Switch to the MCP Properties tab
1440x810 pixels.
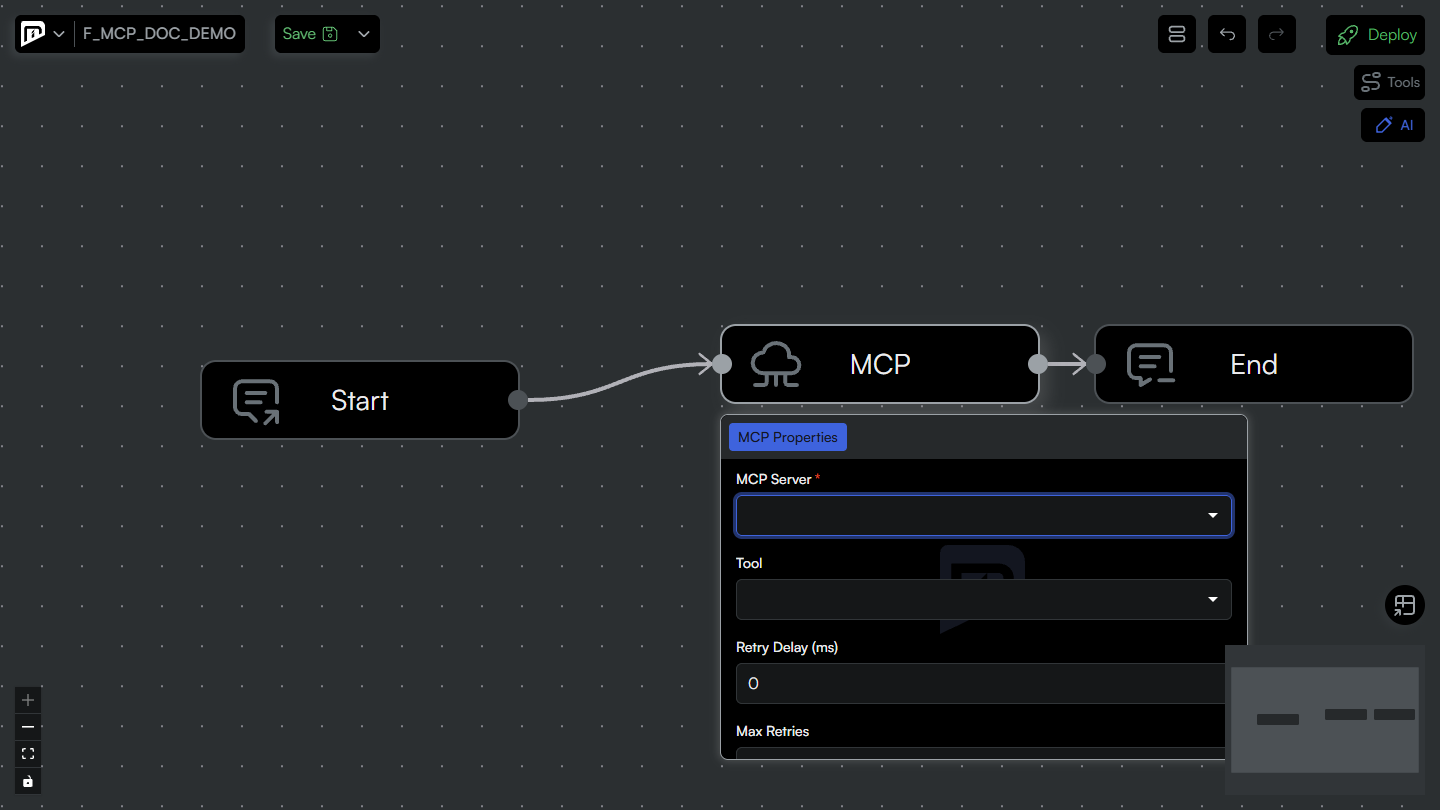[x=788, y=437]
